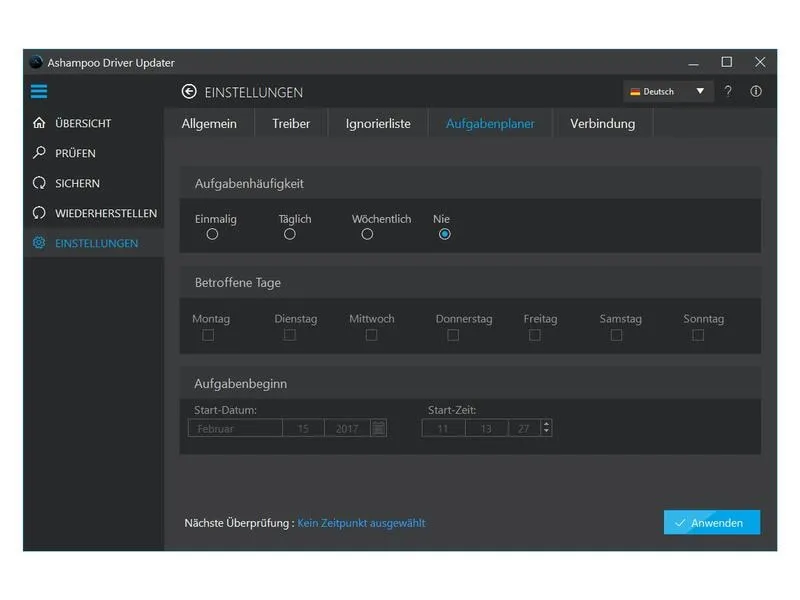800x600 pixels.
Task: Go to ÜBERSICHT via home icon
Action: pos(39,123)
